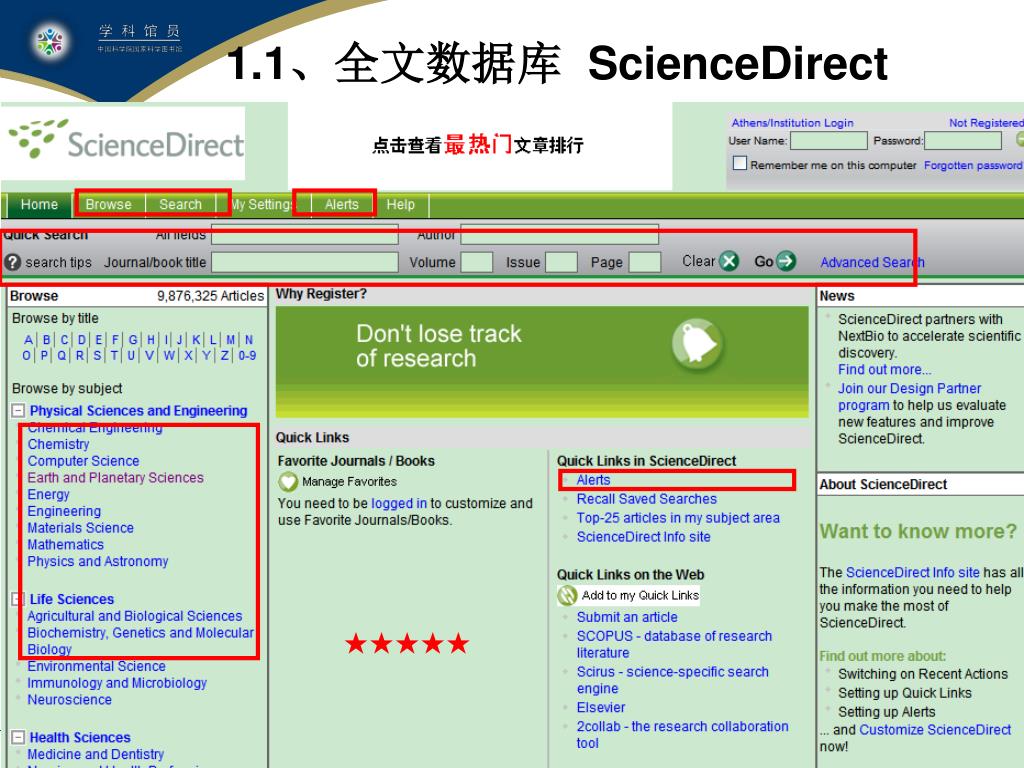Open SCOPUS database of research literature link
Screen dimensions: 1024x768
(674, 644)
